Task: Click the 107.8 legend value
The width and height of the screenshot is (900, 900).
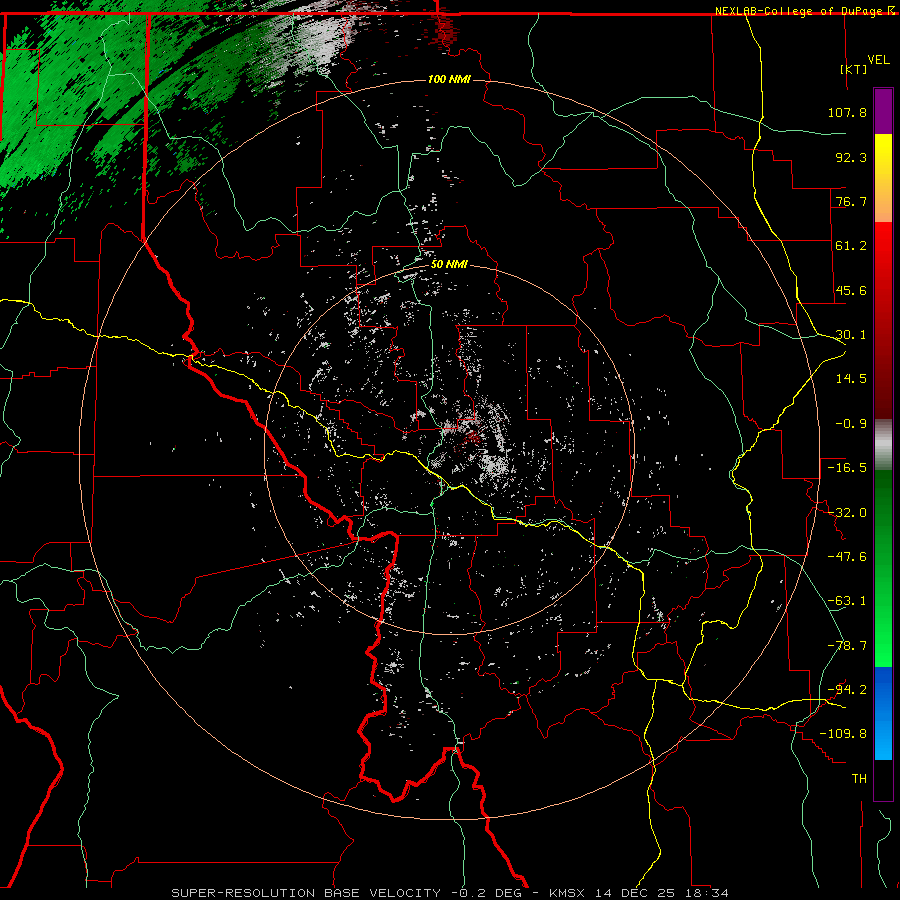Action: tap(847, 112)
